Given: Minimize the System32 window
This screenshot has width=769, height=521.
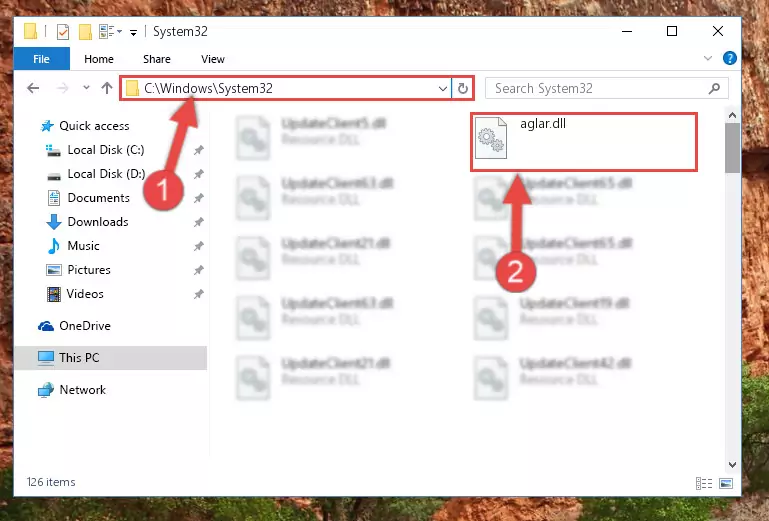Looking at the screenshot, I should 627,31.
